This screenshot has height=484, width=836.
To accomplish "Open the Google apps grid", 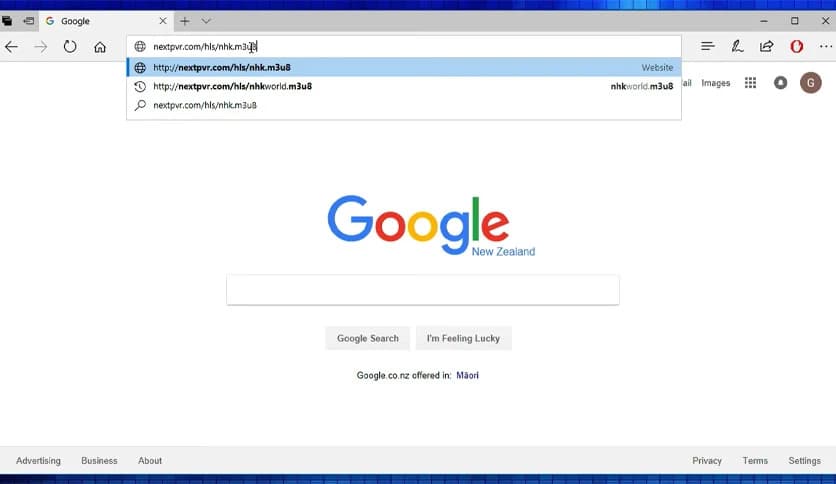I will pyautogui.click(x=750, y=83).
